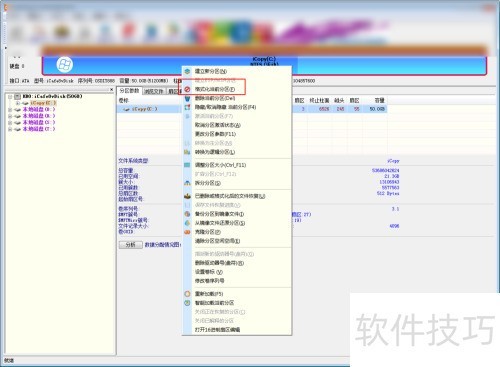This screenshot has height=367, width=500.
Task: Expand the last purple local disk node
Action: point(10,129)
